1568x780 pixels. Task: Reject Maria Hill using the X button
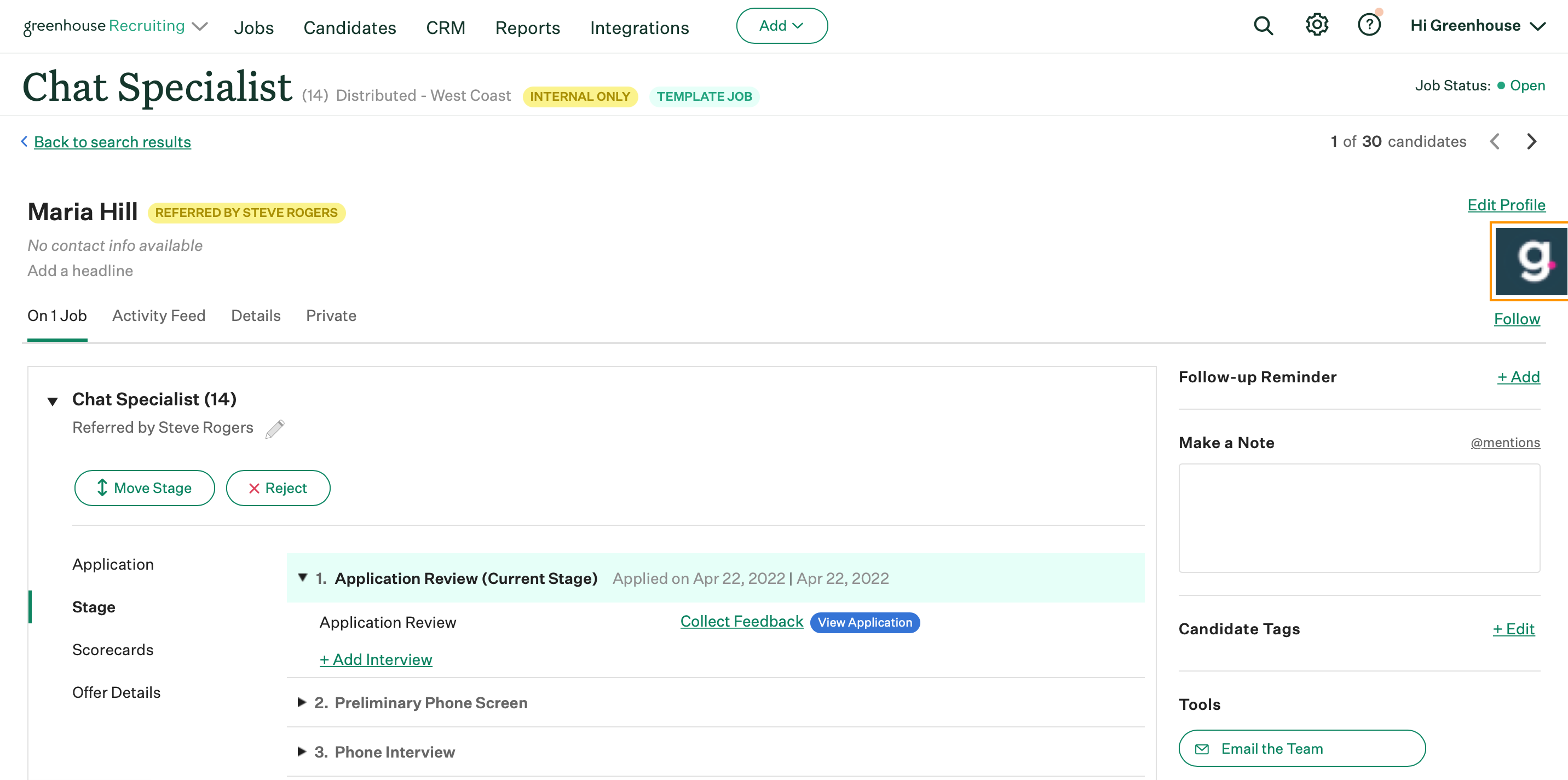point(278,487)
